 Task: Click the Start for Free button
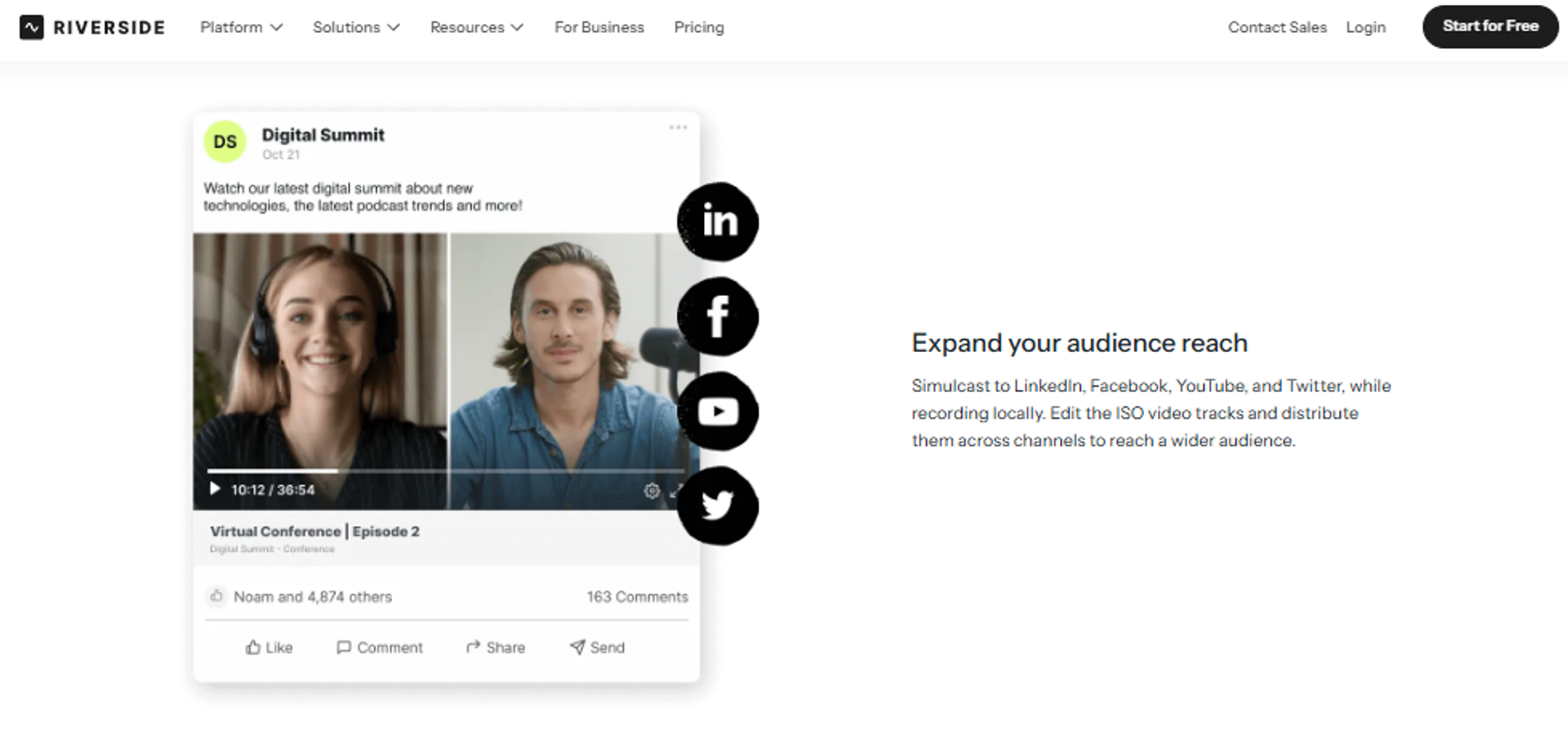(x=1490, y=26)
